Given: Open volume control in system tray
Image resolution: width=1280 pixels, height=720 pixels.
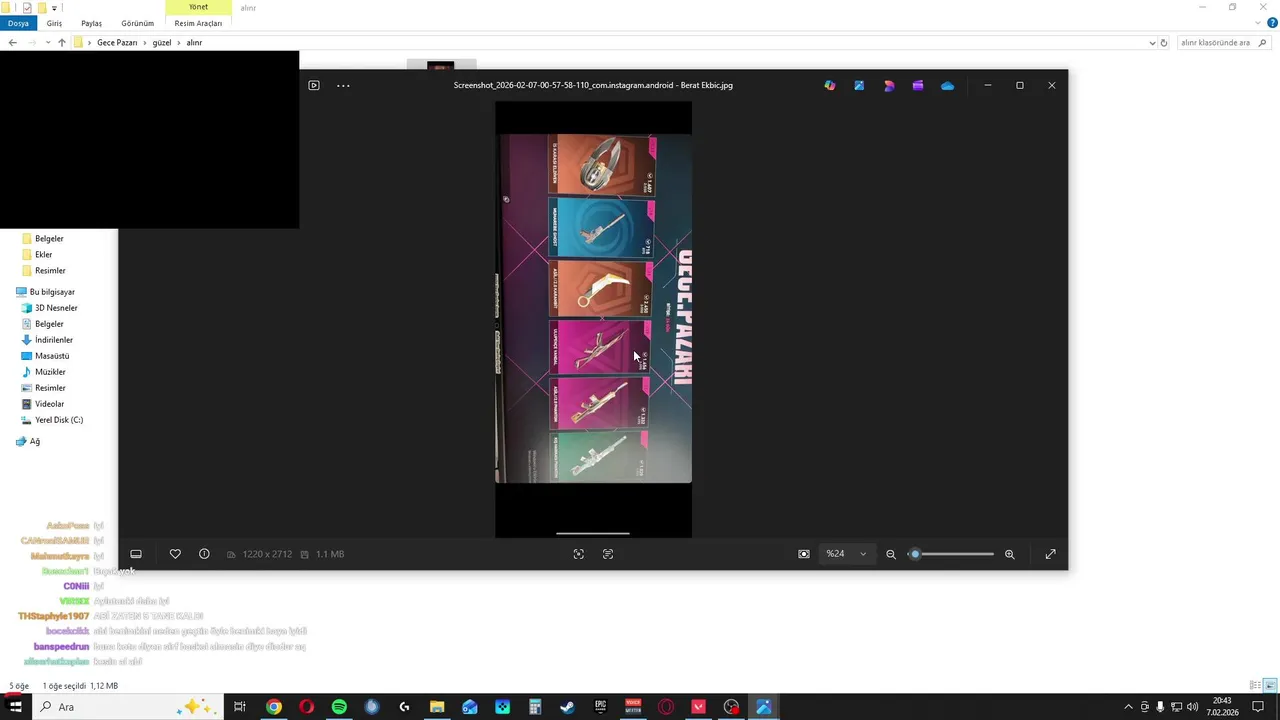Looking at the screenshot, I should point(1192,707).
